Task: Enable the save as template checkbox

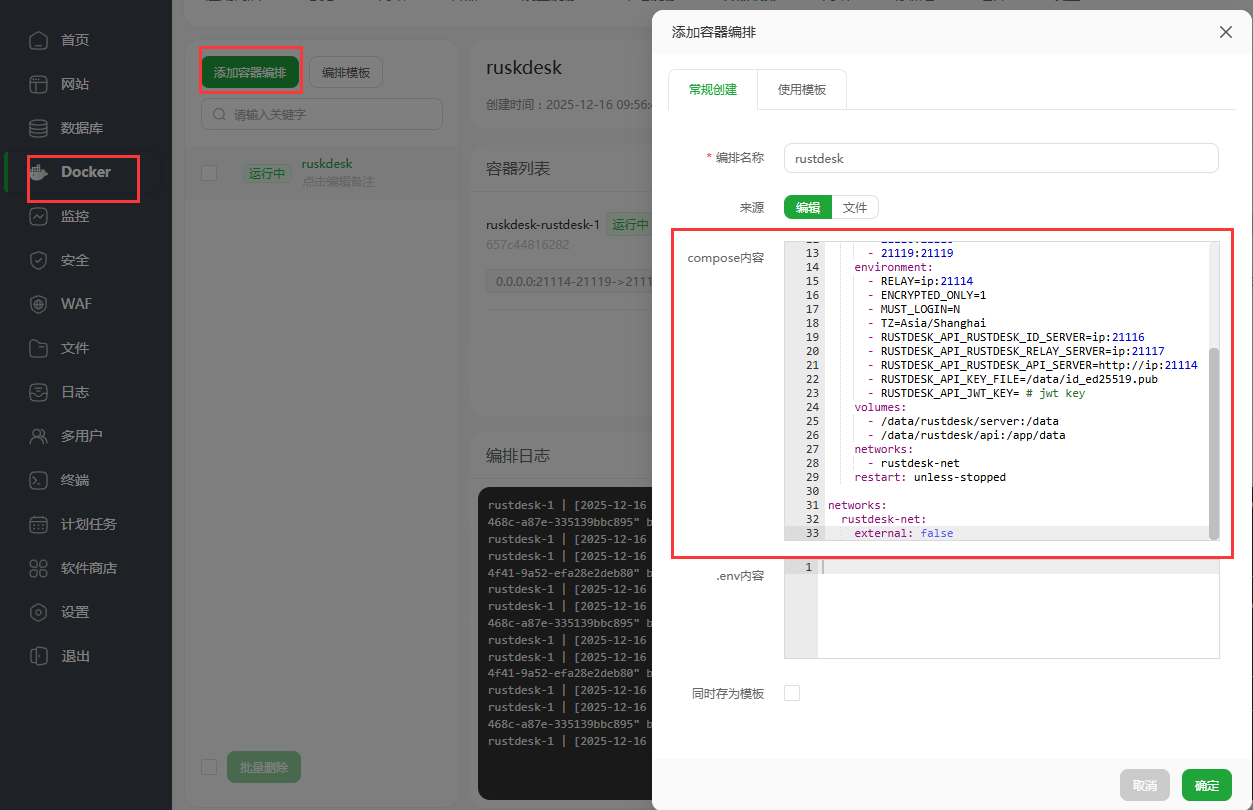Action: (x=792, y=693)
